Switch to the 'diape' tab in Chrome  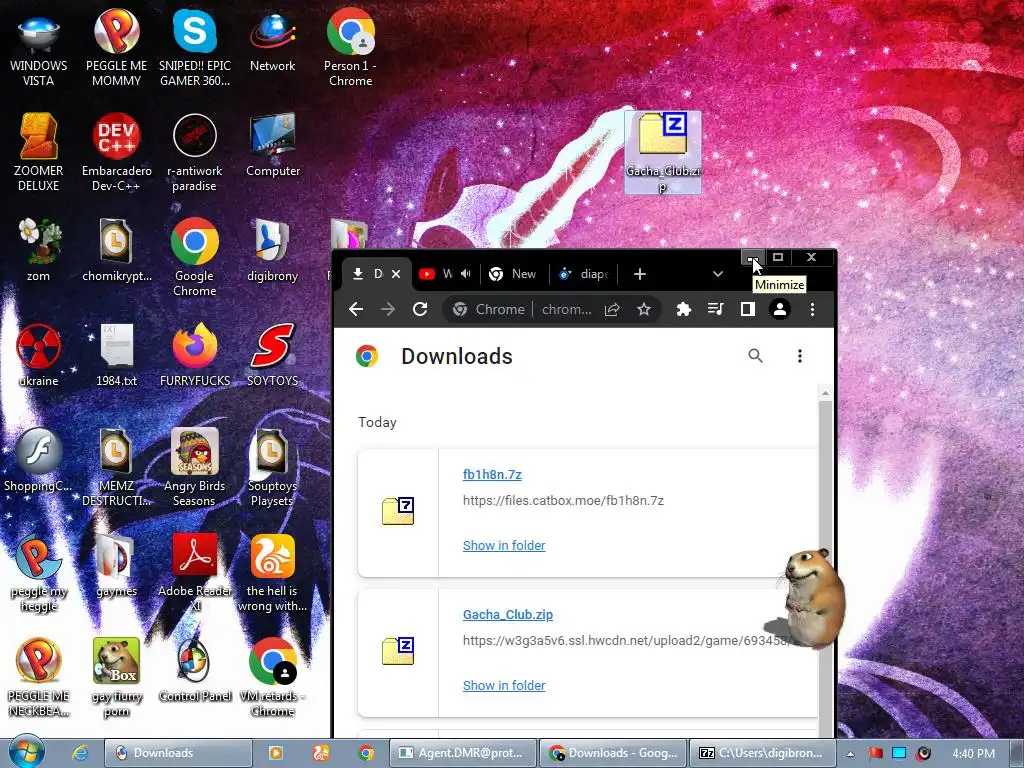[x=584, y=274]
